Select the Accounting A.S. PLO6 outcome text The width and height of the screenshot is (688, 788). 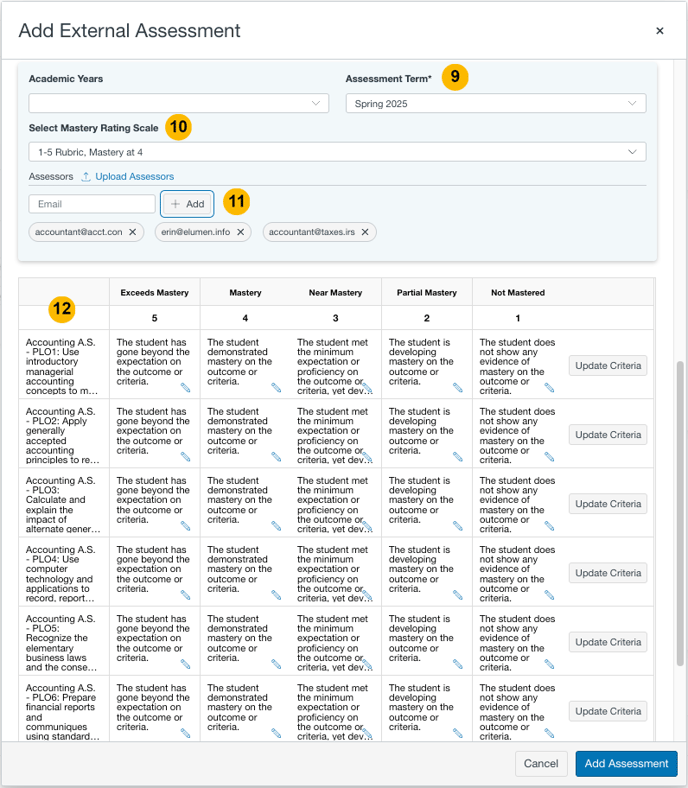click(x=63, y=712)
